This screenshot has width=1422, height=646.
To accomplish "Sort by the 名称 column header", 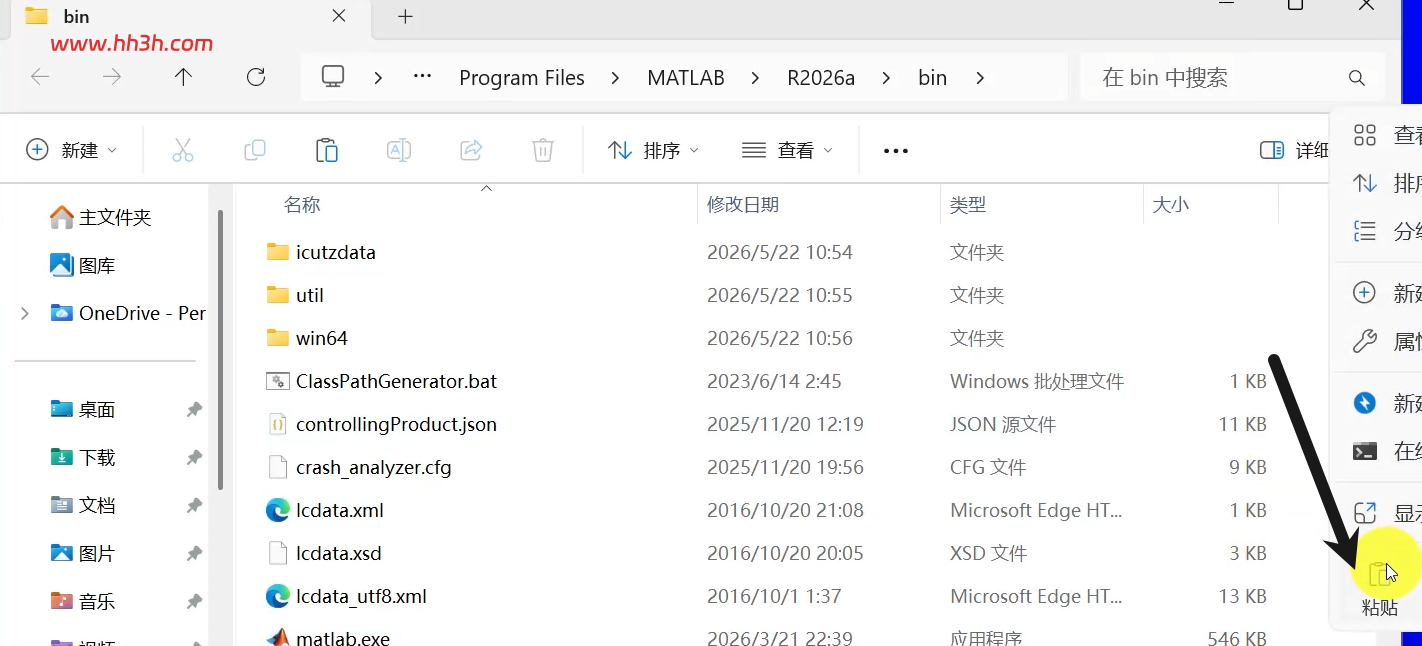I will pos(302,205).
